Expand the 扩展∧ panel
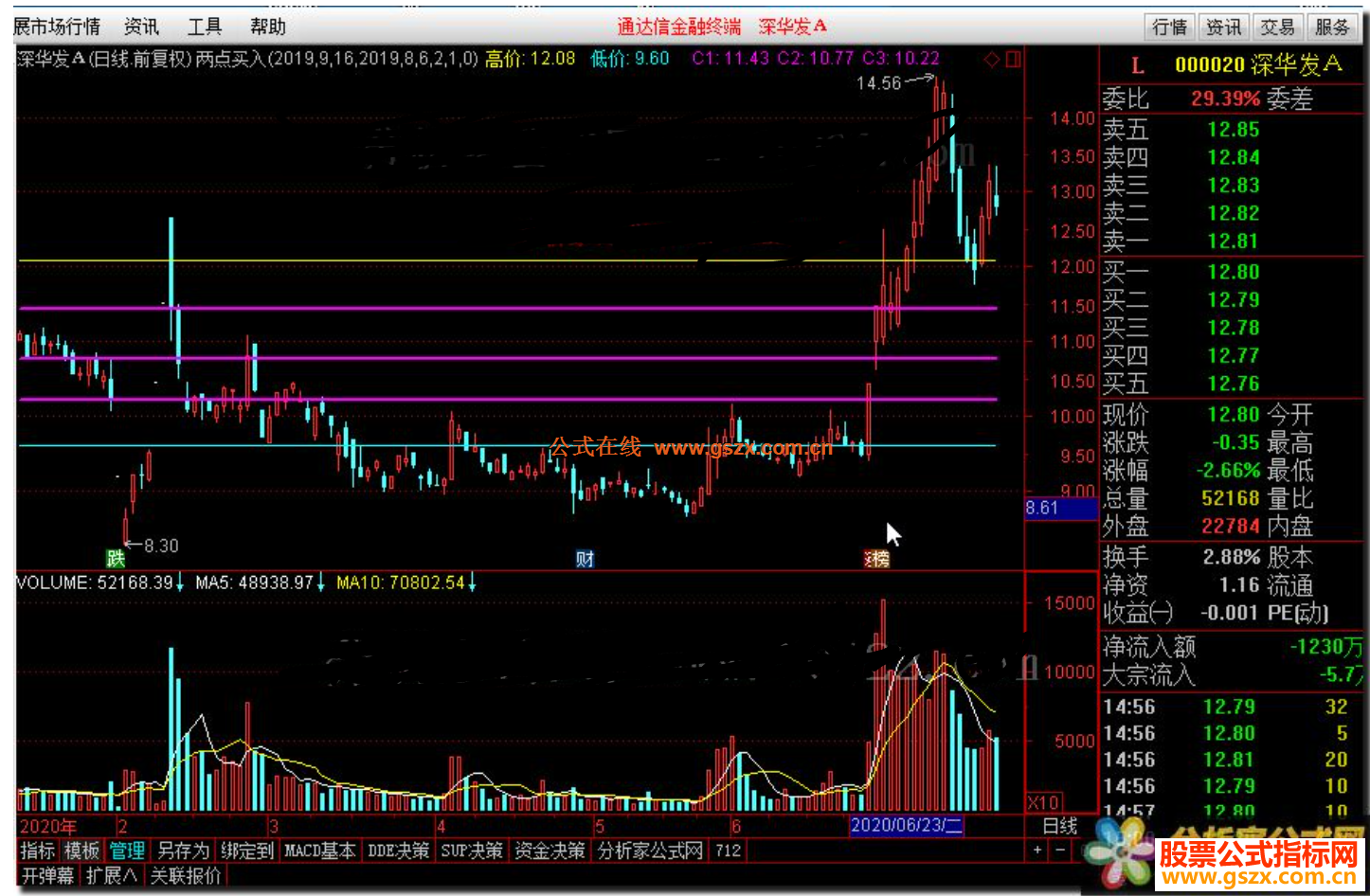The image size is (1370, 896). pos(111,876)
